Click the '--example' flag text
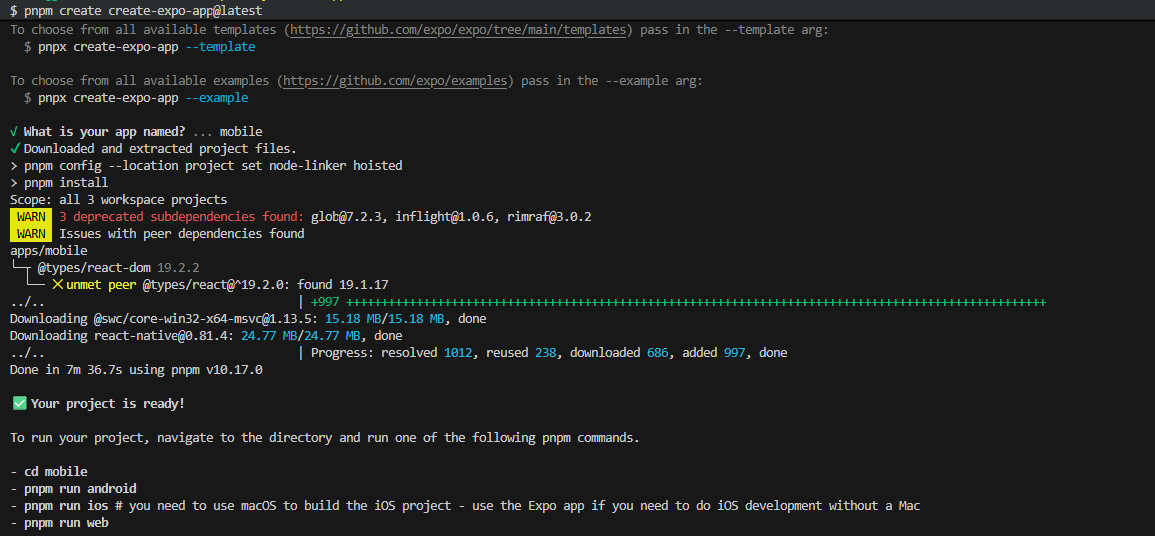1155x536 pixels. [217, 97]
